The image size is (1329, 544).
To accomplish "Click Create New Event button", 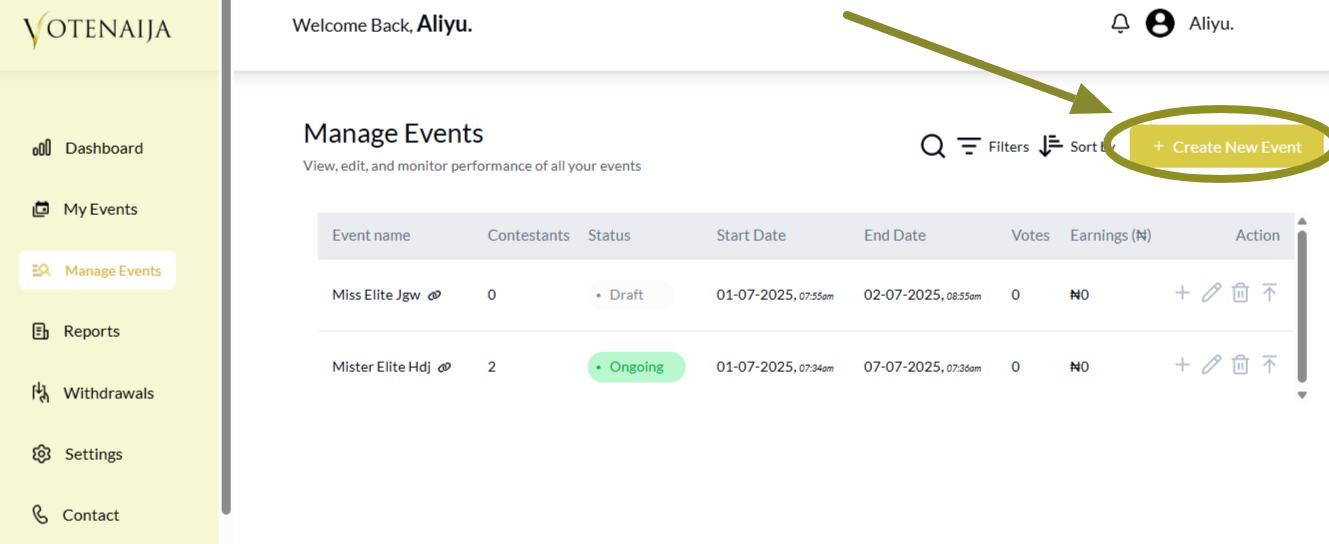I will click(x=1227, y=147).
